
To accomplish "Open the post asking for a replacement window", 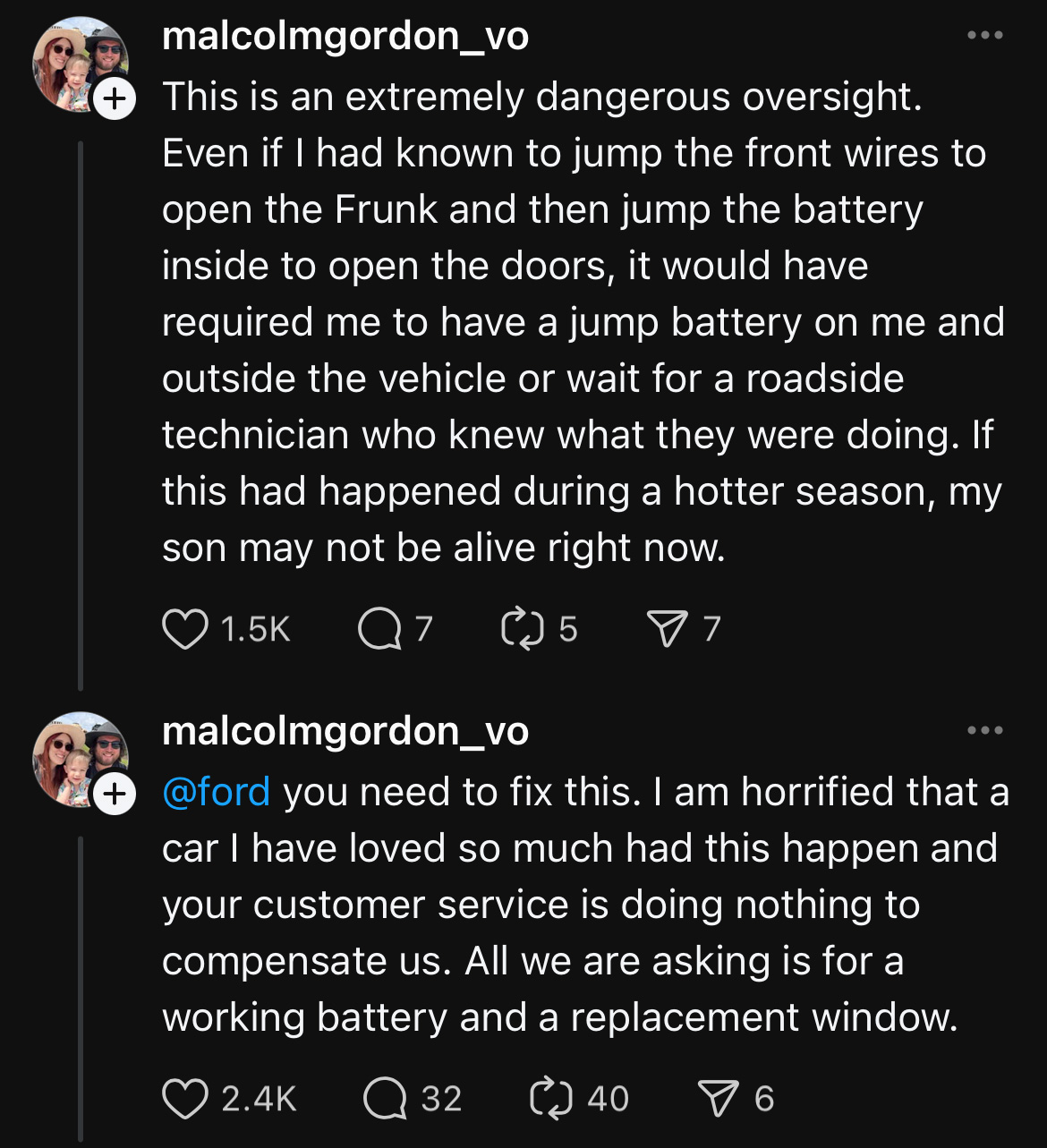I will point(585,905).
